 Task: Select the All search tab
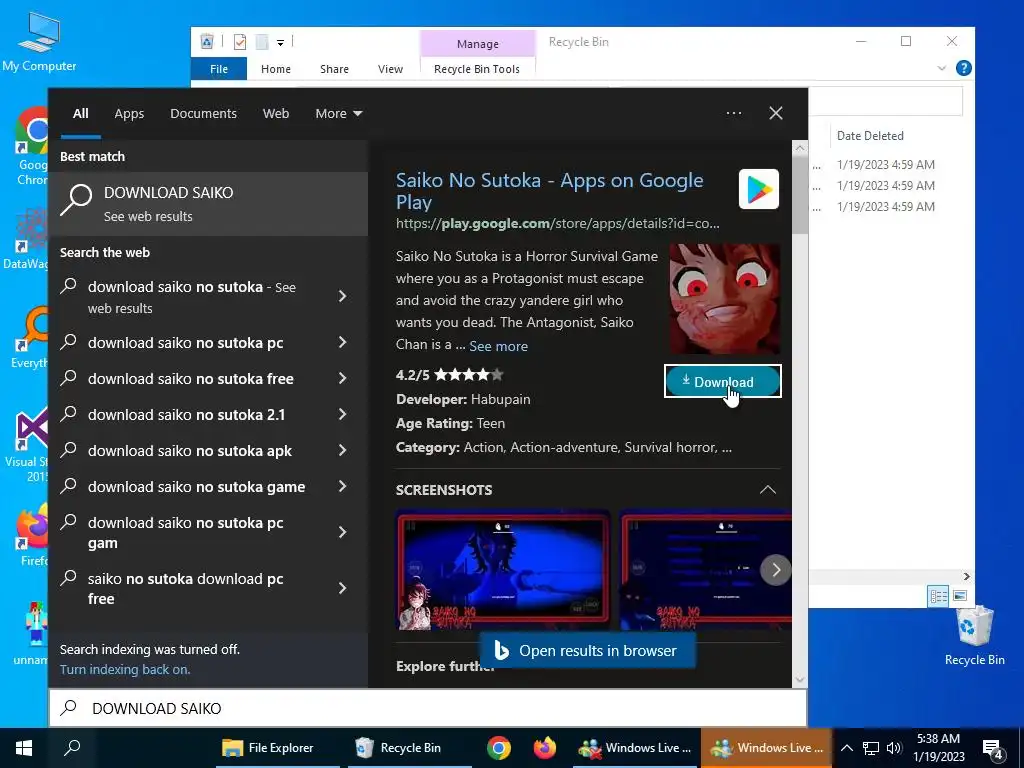point(80,114)
